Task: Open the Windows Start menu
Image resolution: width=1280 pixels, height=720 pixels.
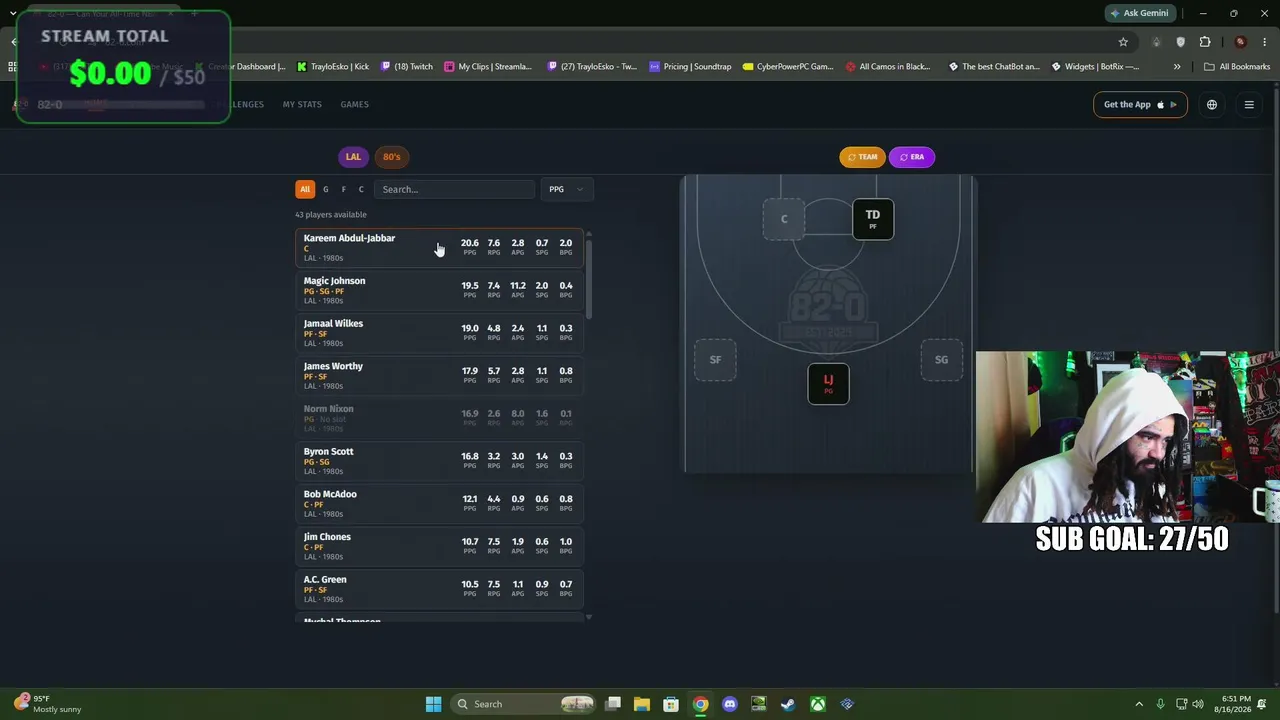Action: point(433,704)
